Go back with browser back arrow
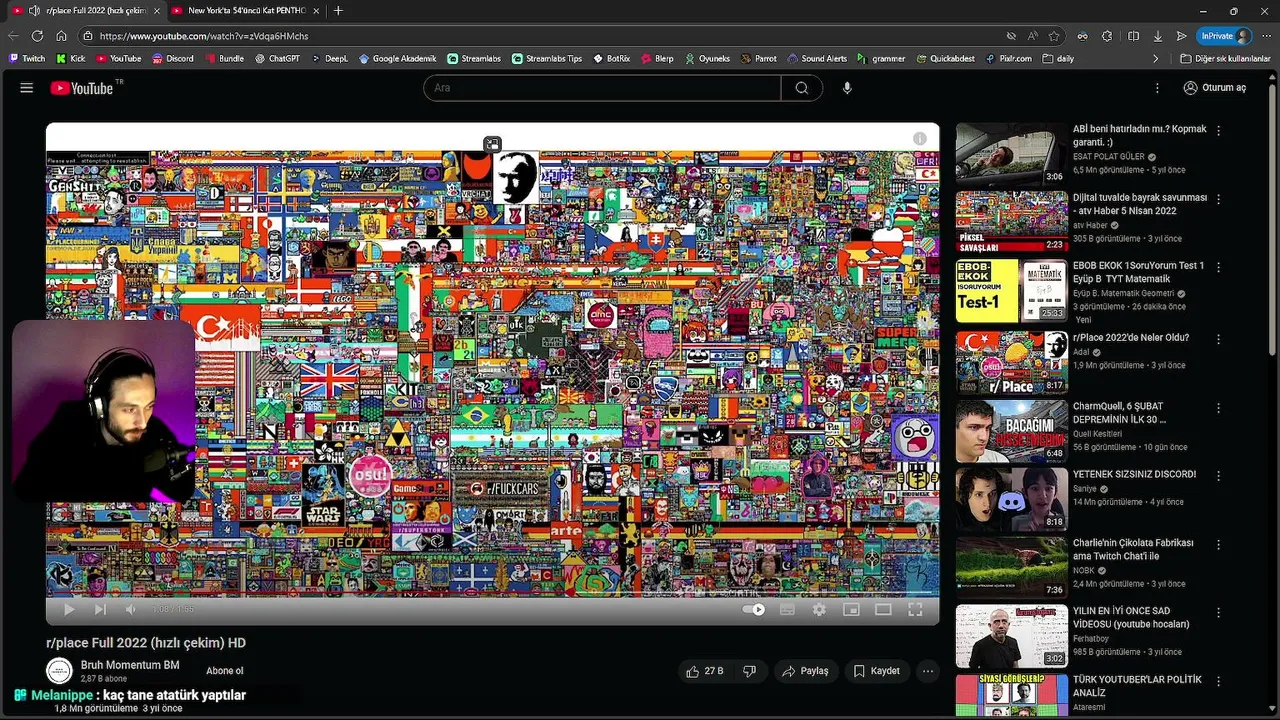 click(x=13, y=36)
